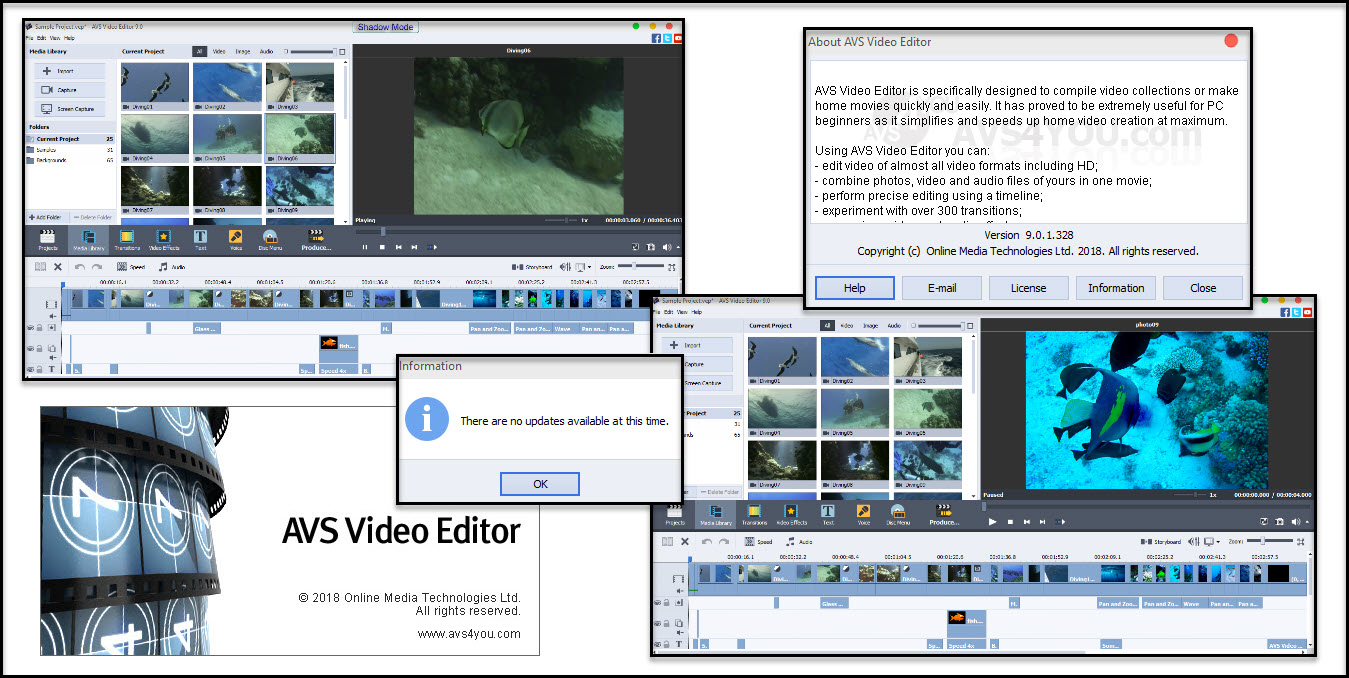Click the Text tool in upper-left editor
The height and width of the screenshot is (678, 1349).
click(201, 239)
